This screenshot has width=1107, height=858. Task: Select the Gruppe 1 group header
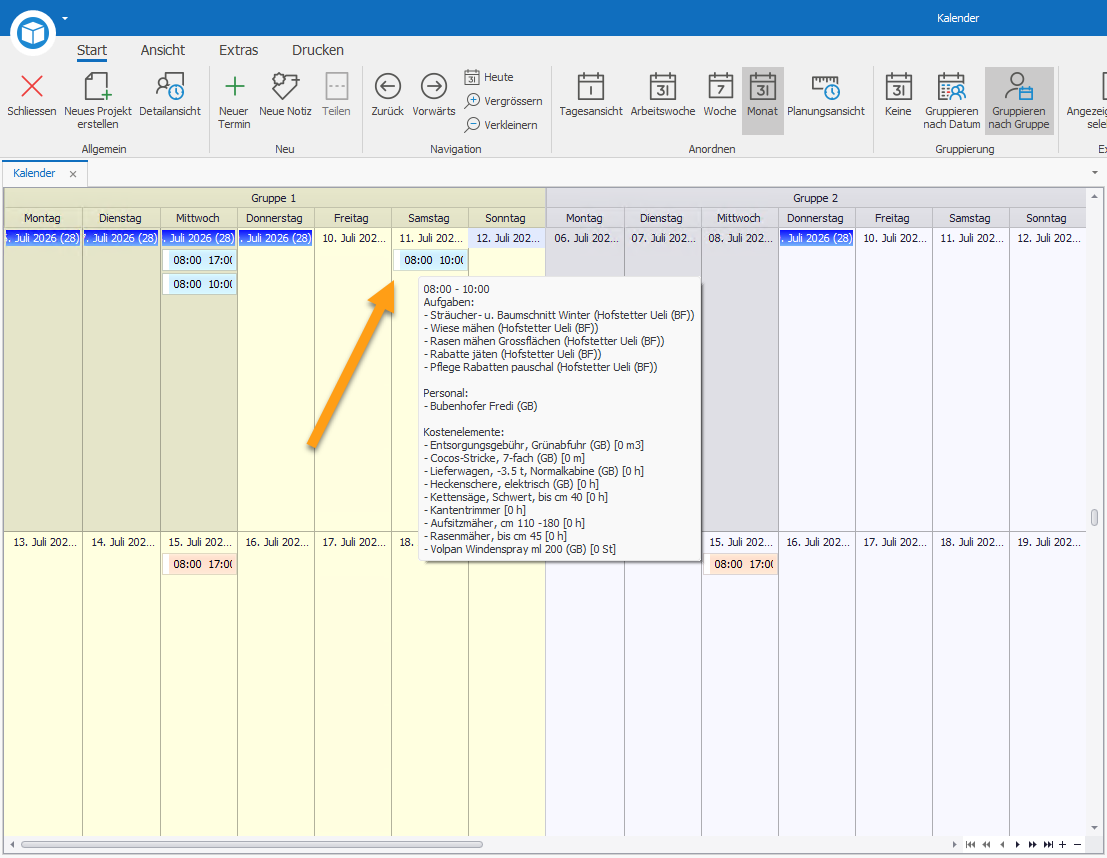click(x=274, y=198)
